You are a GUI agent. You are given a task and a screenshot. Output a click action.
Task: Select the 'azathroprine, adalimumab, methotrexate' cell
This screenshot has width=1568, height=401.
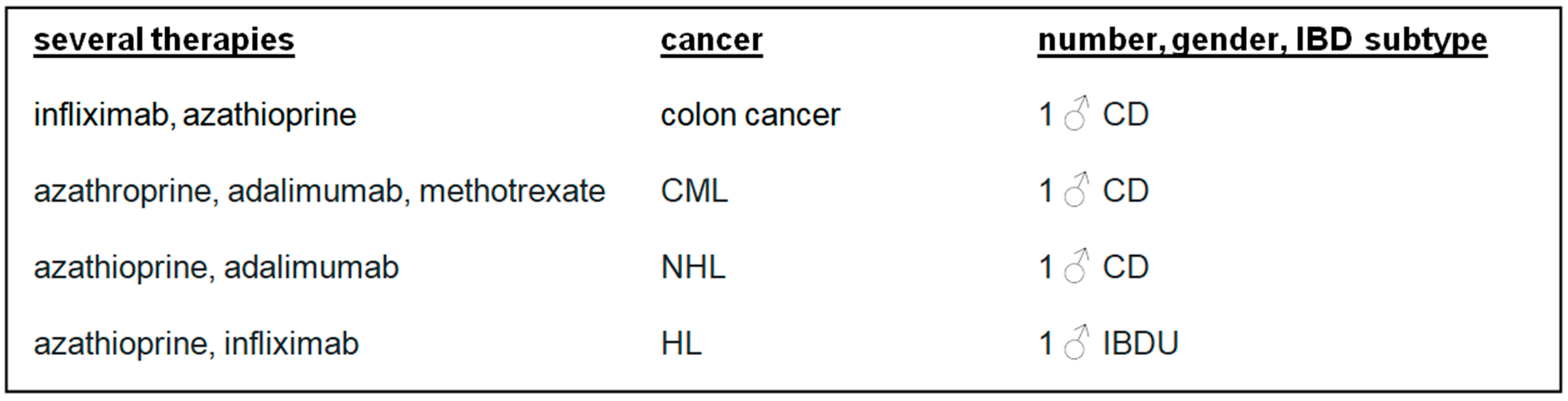click(x=320, y=191)
